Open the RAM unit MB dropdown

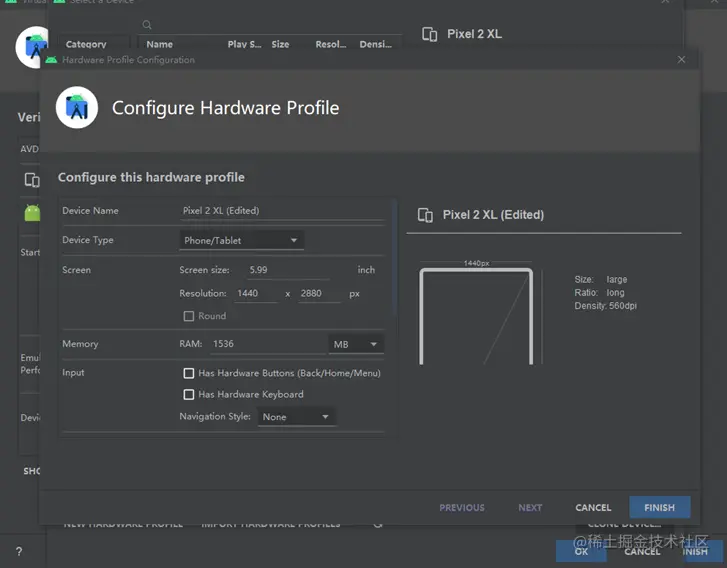click(356, 344)
